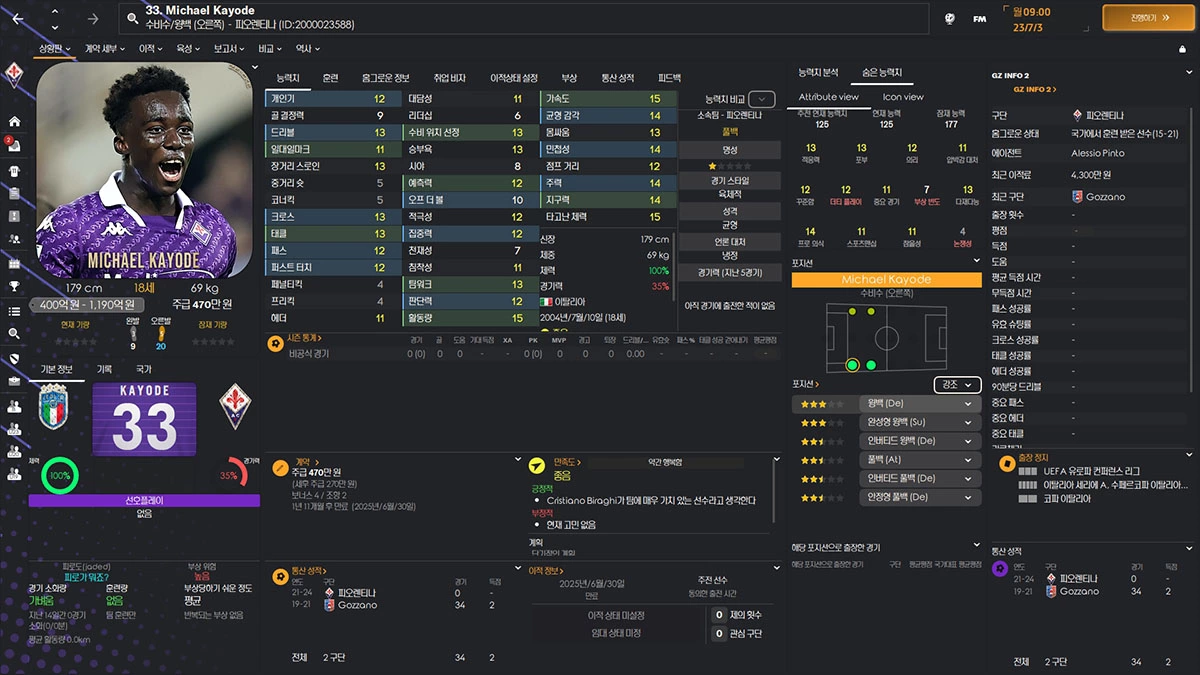Go to Home via sidebar house icon
This screenshot has height=675, width=1200.
click(x=14, y=121)
